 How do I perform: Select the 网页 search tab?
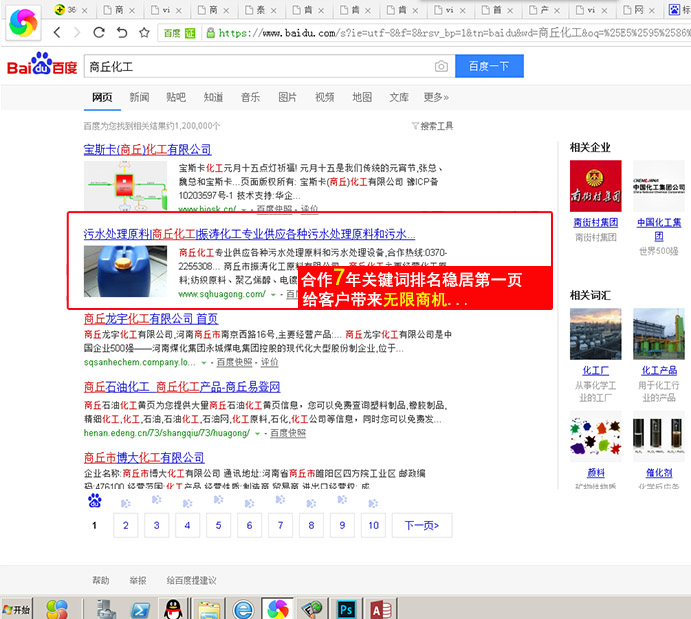[x=102, y=97]
